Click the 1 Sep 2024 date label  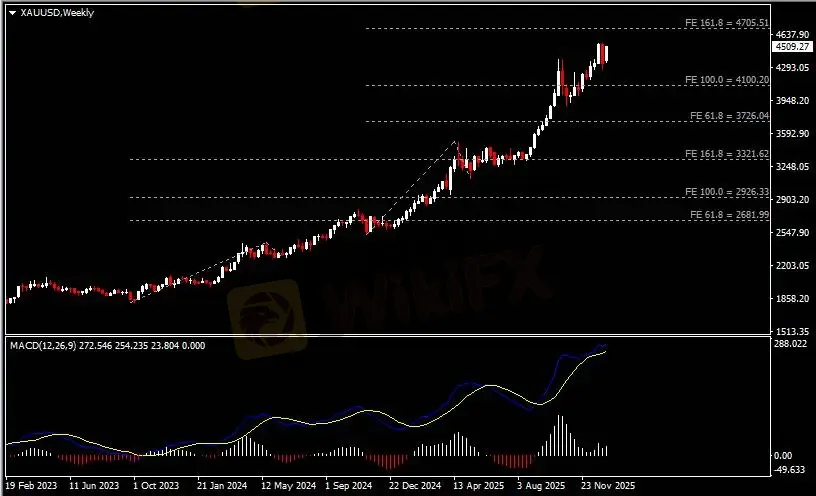[x=349, y=486]
